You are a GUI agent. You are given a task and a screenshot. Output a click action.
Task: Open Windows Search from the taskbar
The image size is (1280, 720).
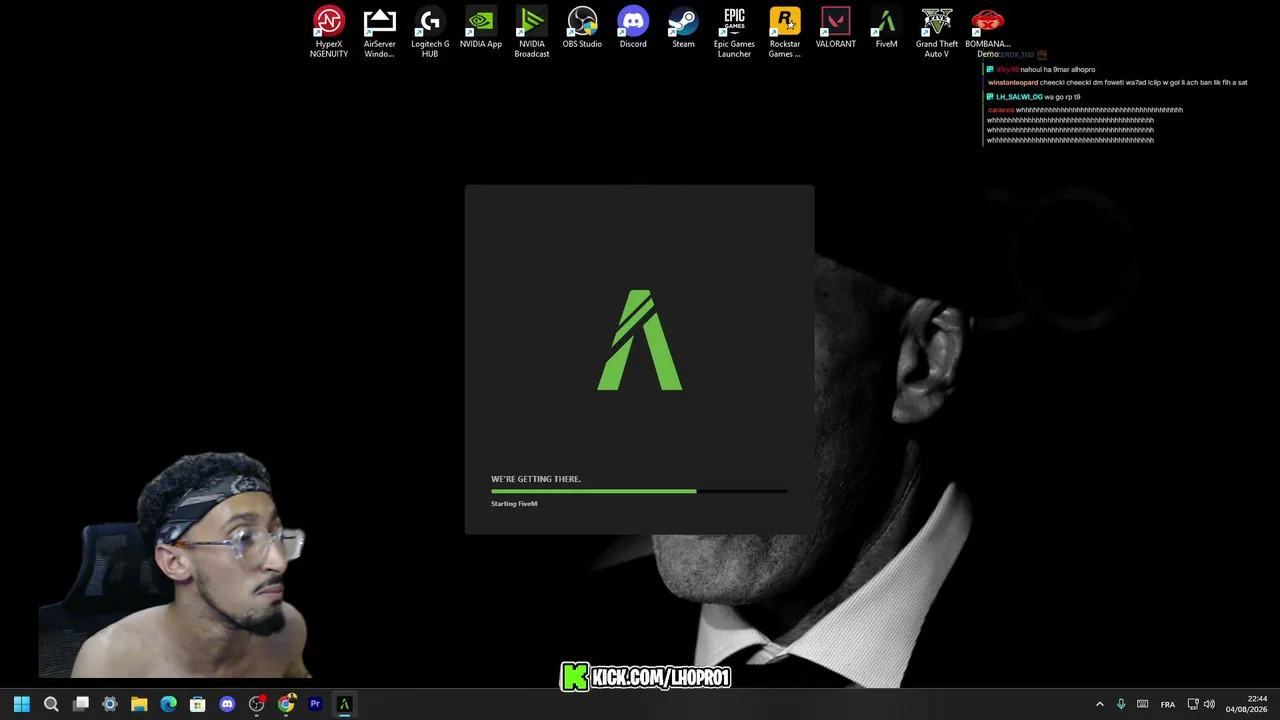[51, 704]
